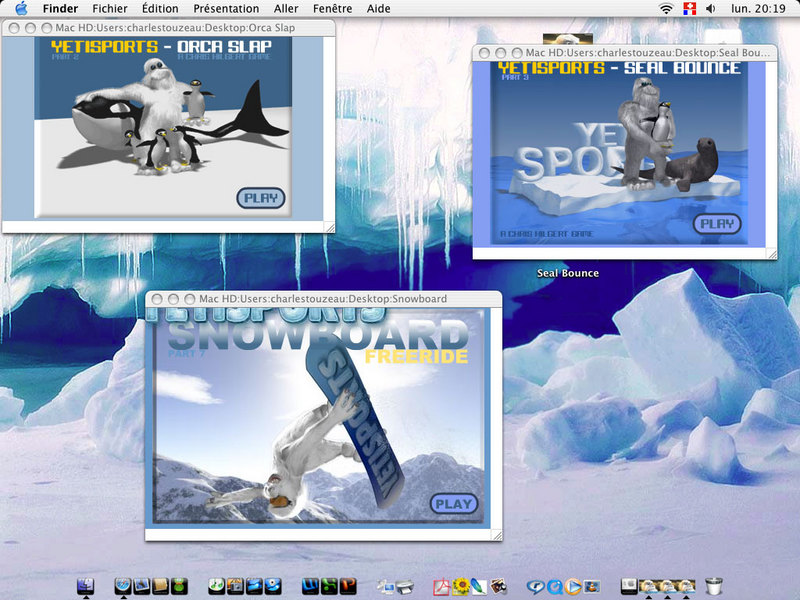Click the volume speaker icon

click(x=711, y=9)
